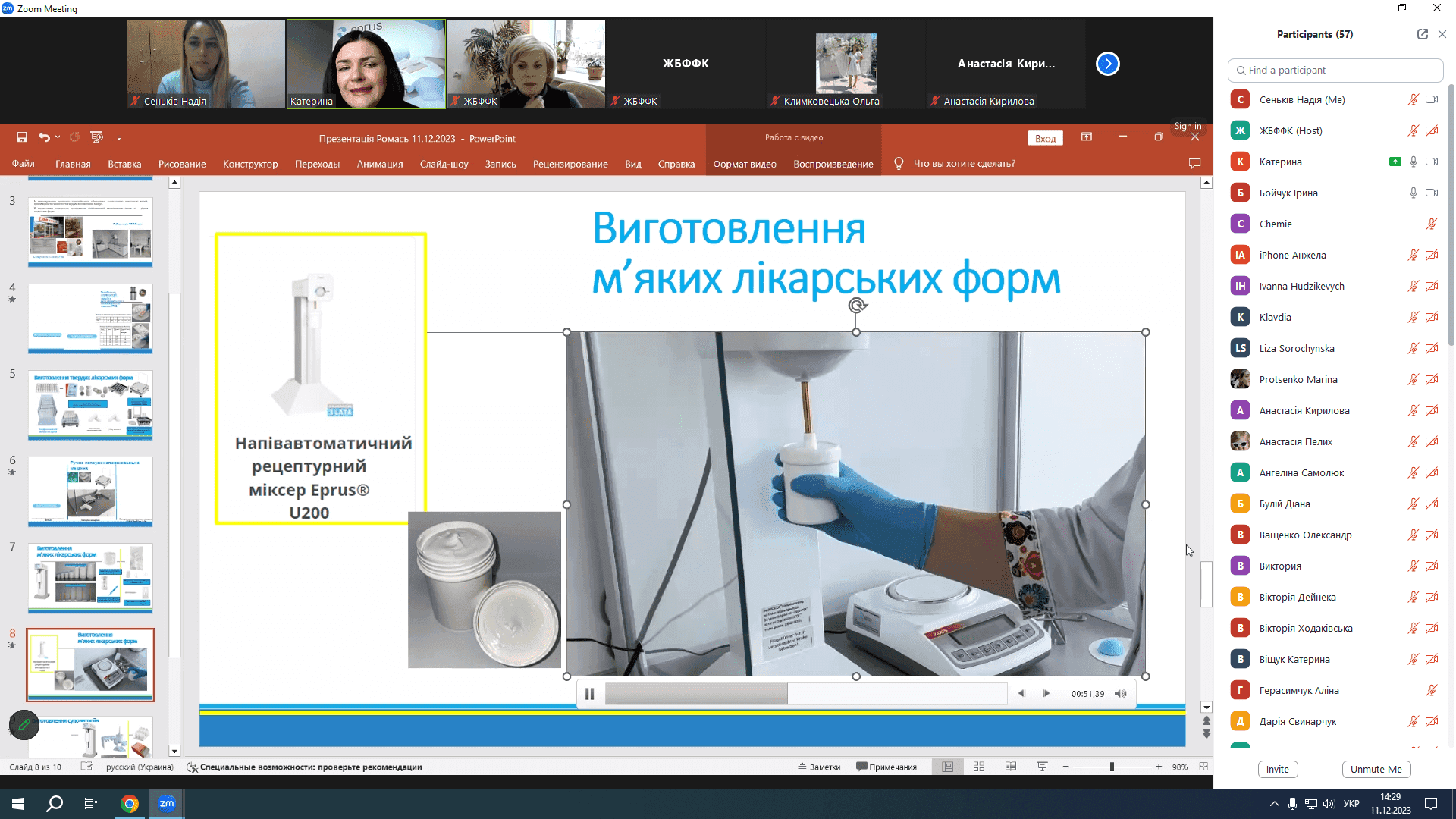Switch the УКР keyboard language indicator
1456x819 pixels.
1351,804
